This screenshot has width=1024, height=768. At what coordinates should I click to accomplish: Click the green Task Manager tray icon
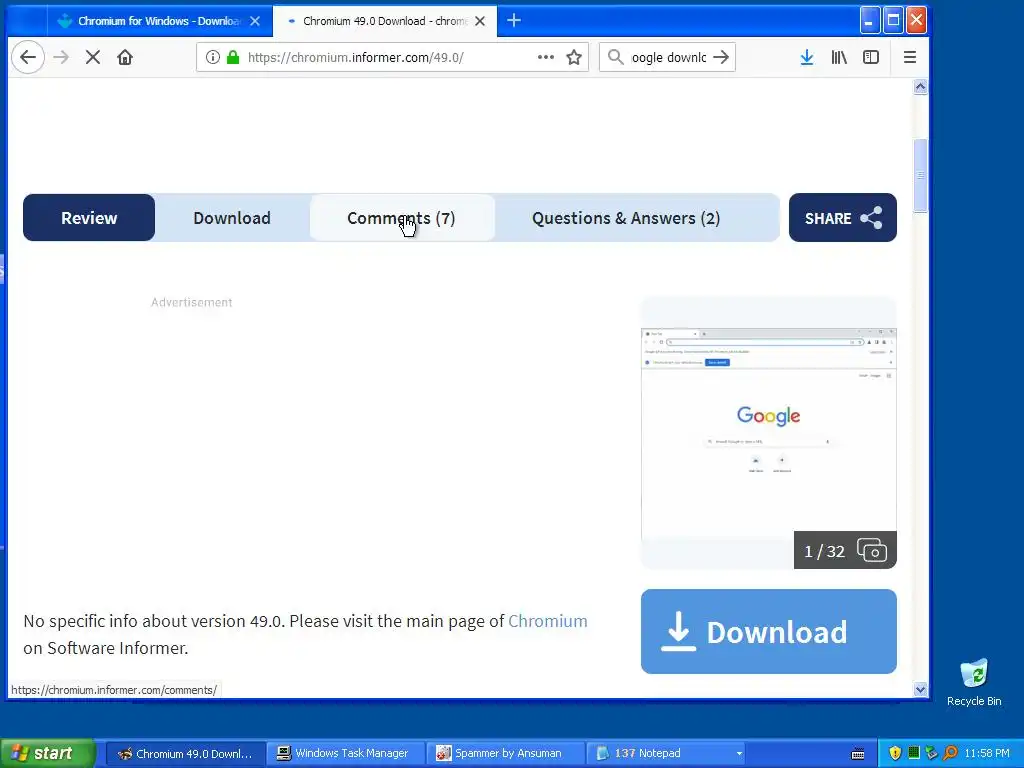(x=914, y=753)
